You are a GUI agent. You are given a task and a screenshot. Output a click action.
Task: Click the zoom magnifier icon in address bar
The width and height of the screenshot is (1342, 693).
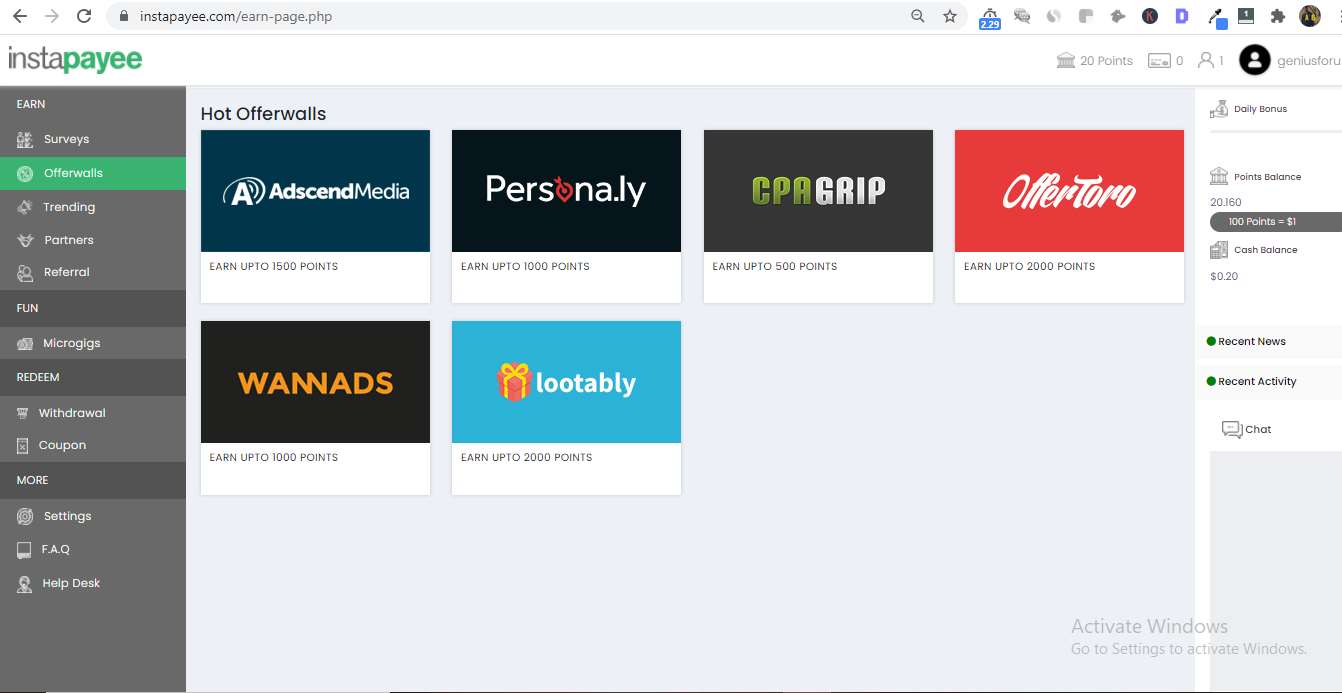click(918, 16)
